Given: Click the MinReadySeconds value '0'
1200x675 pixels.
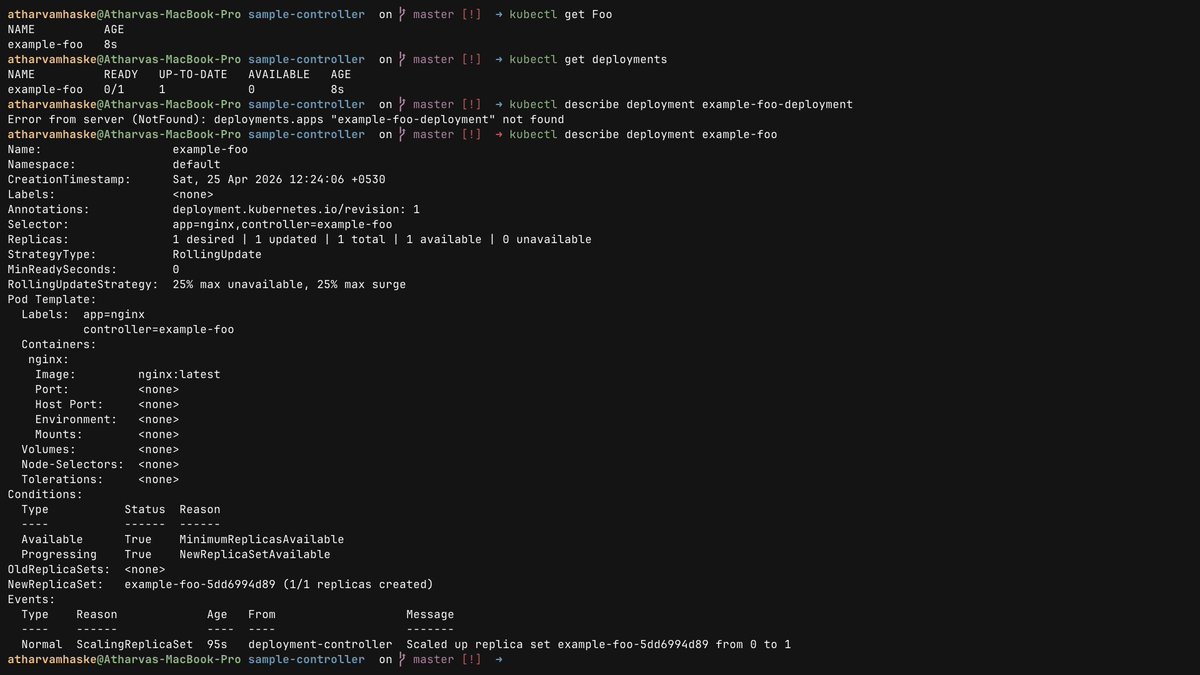Looking at the screenshot, I should [176, 270].
